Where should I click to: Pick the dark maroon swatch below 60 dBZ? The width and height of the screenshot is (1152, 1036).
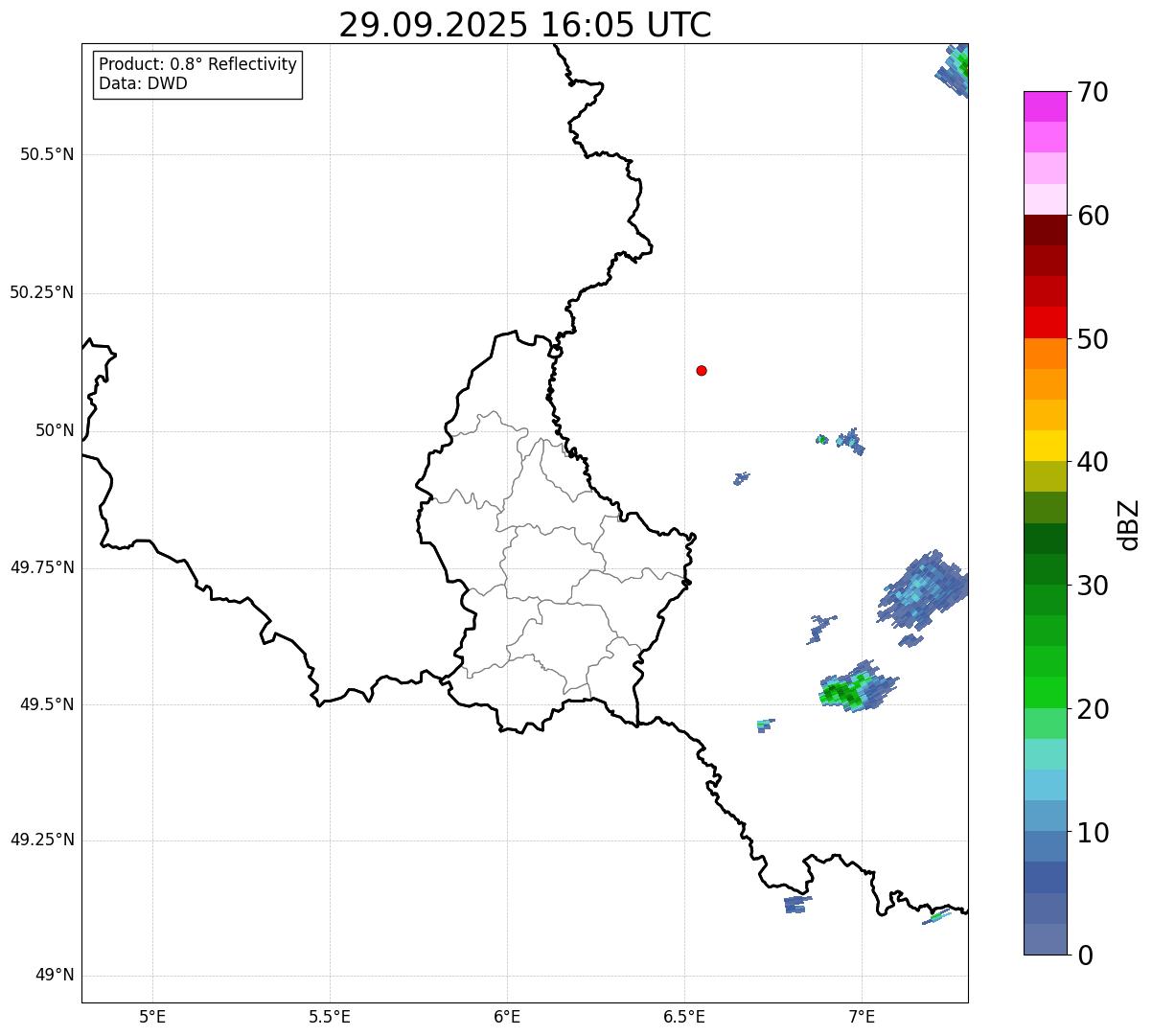click(x=1045, y=230)
